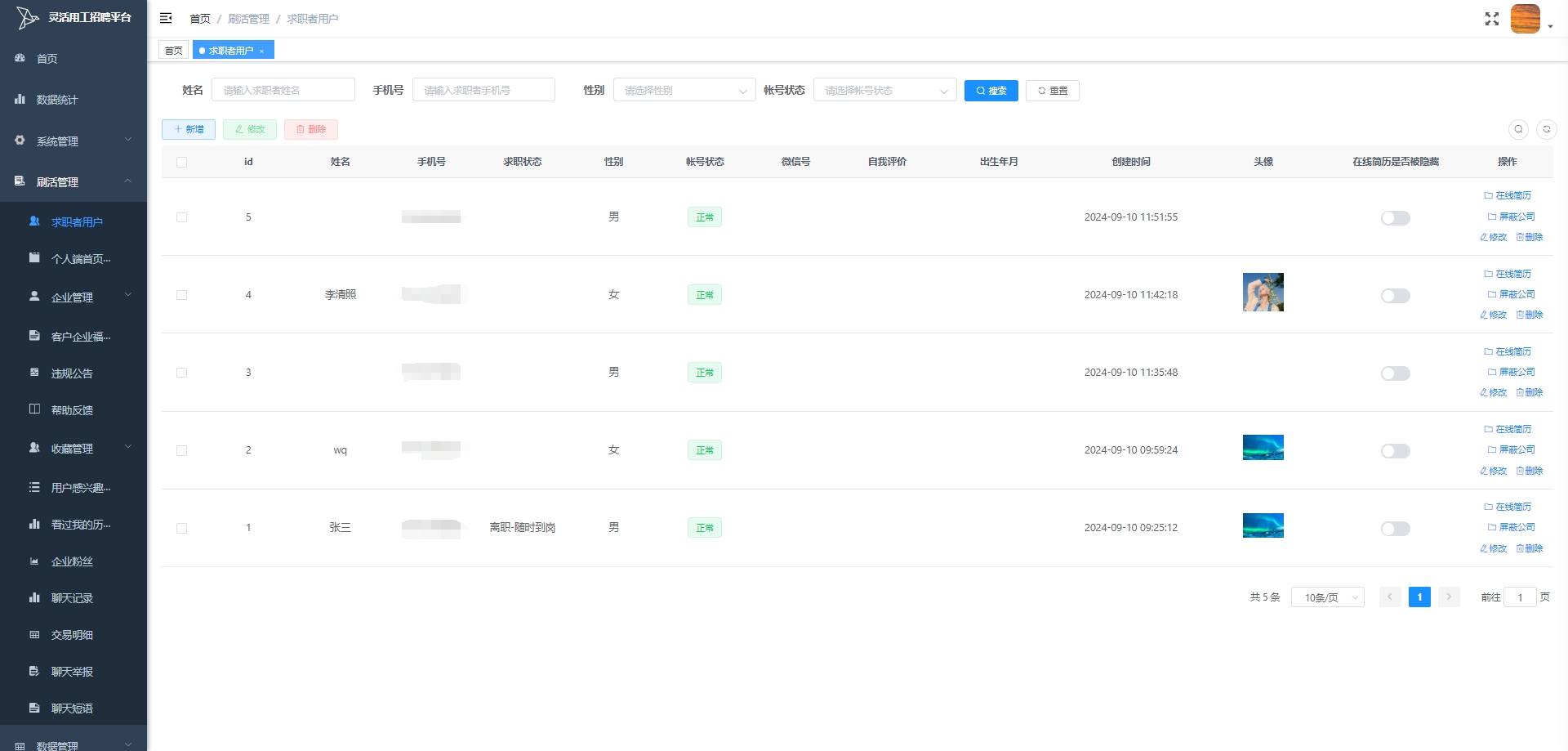The image size is (1568, 751).
Task: Click the 姓名 search input field
Action: click(x=283, y=90)
